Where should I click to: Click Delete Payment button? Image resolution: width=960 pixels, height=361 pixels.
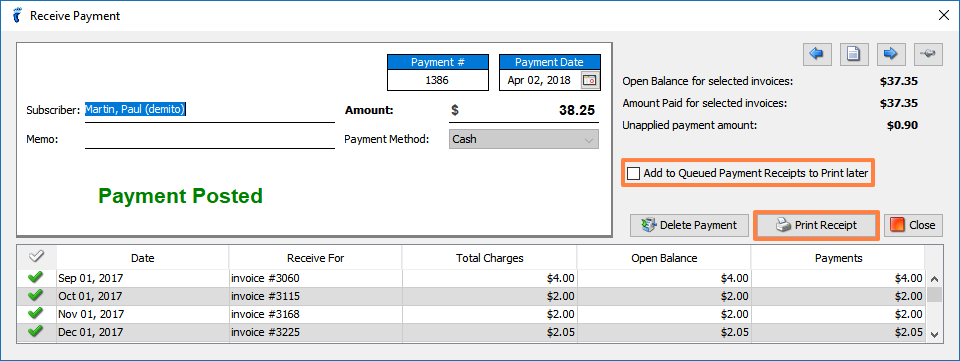tap(689, 225)
